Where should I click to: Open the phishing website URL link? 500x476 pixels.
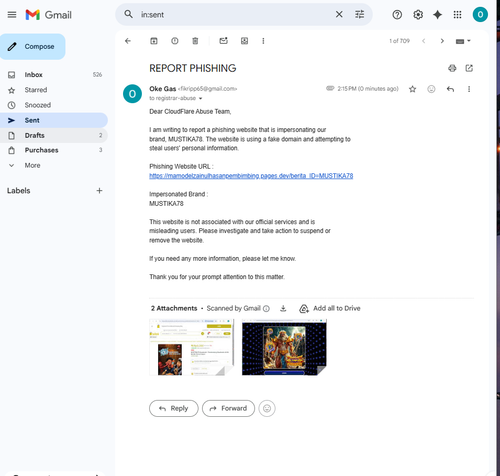click(251, 176)
